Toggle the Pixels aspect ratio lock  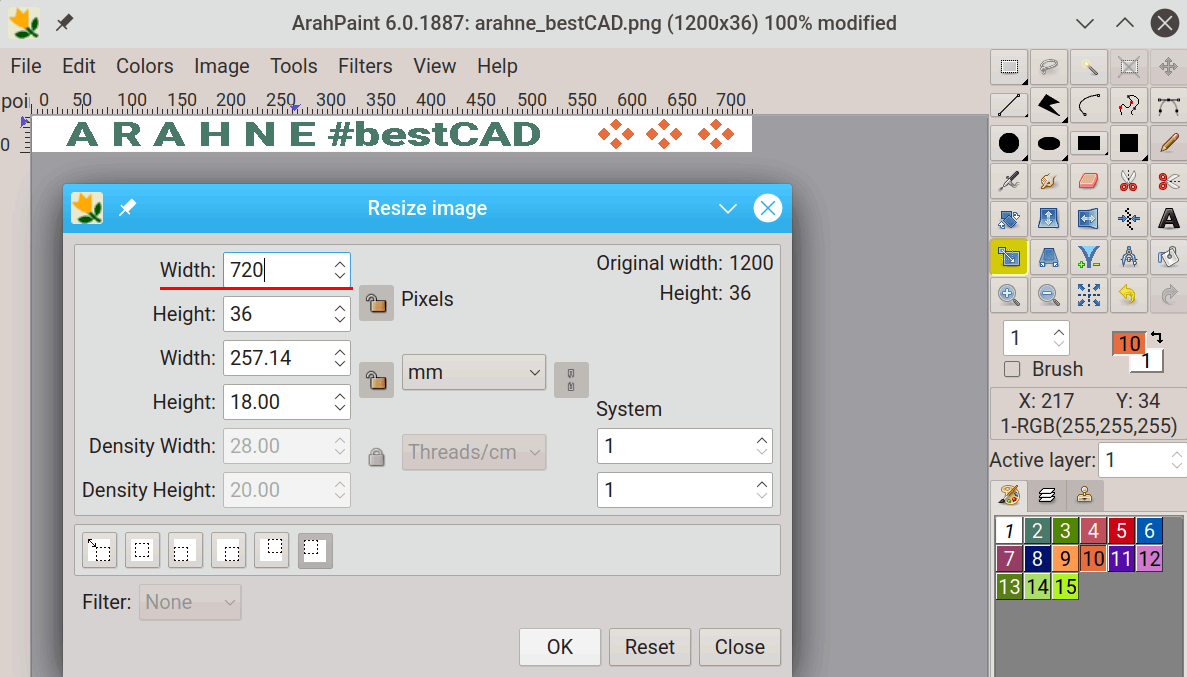click(376, 303)
